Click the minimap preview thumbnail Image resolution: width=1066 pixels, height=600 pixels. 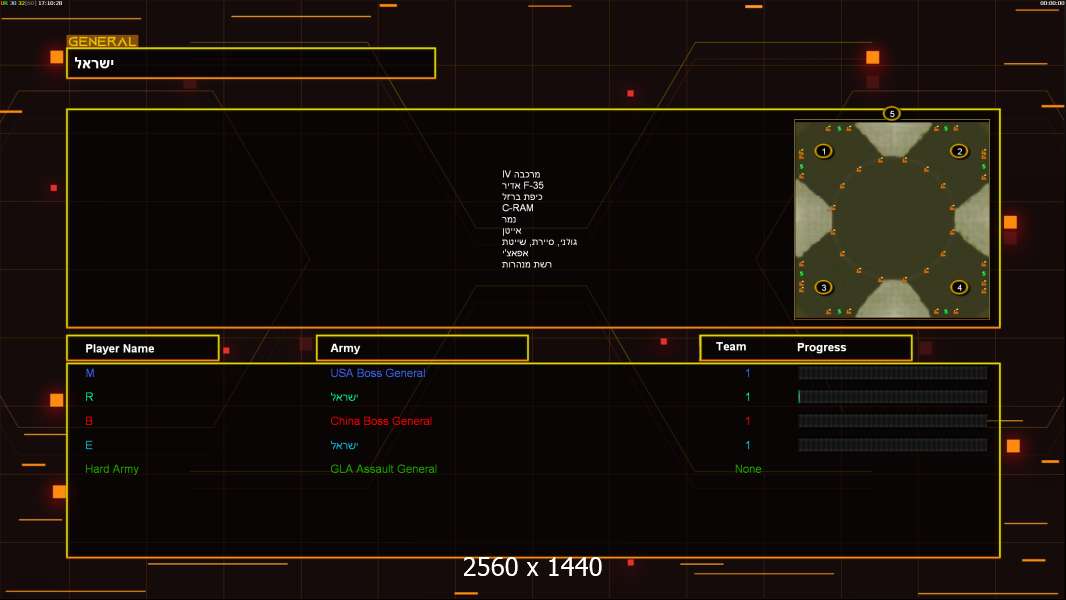click(x=892, y=219)
